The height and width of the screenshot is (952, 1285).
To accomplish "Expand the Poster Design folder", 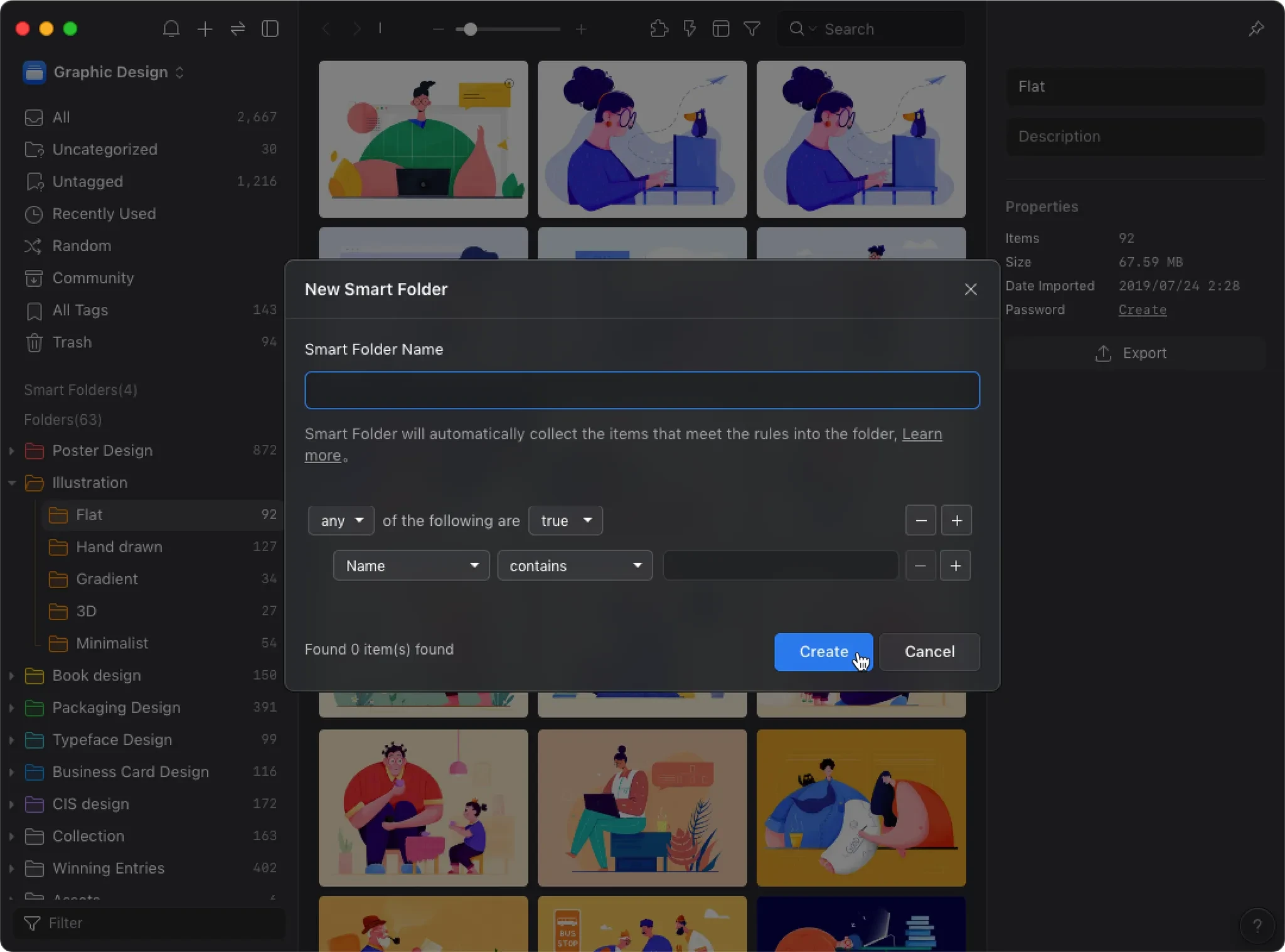I will click(x=11, y=451).
